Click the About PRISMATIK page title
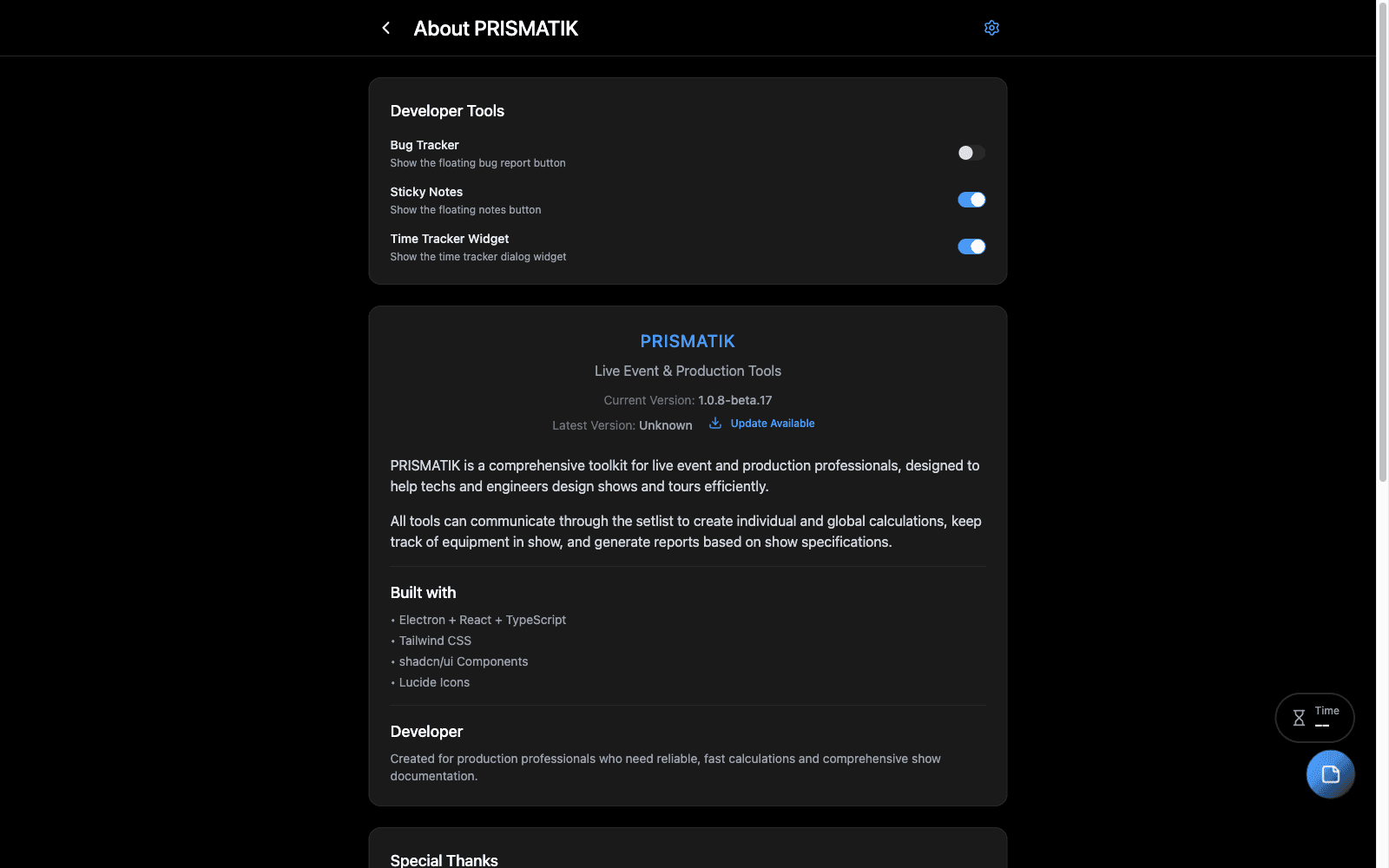The height and width of the screenshot is (868, 1389). [x=496, y=29]
